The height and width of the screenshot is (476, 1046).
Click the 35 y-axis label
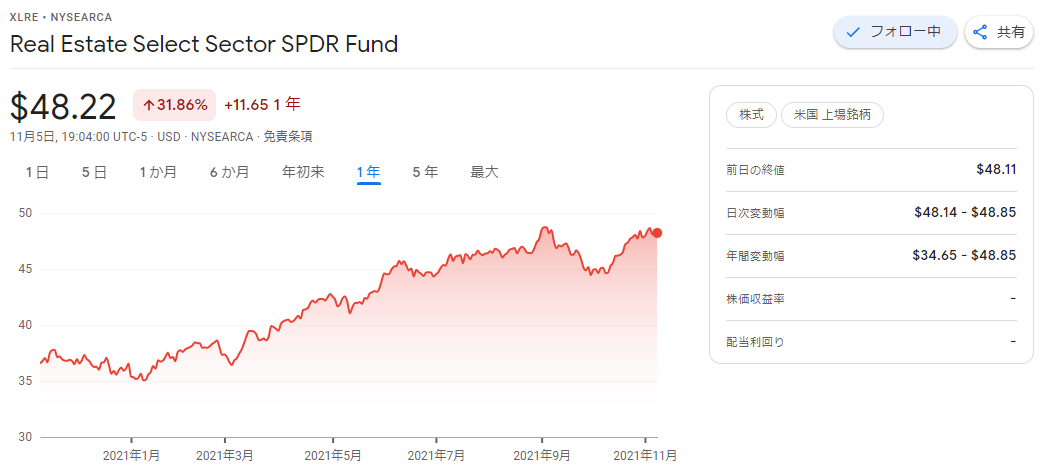[x=25, y=381]
